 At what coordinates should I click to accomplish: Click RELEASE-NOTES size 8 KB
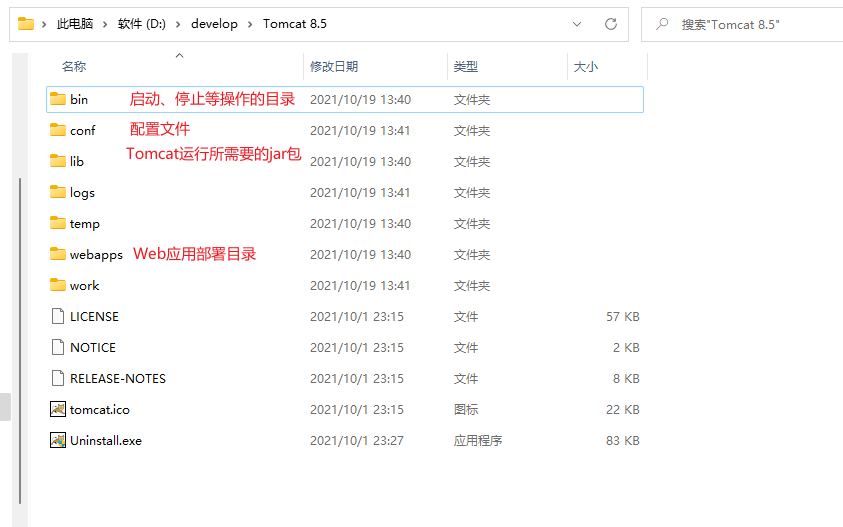tap(626, 379)
